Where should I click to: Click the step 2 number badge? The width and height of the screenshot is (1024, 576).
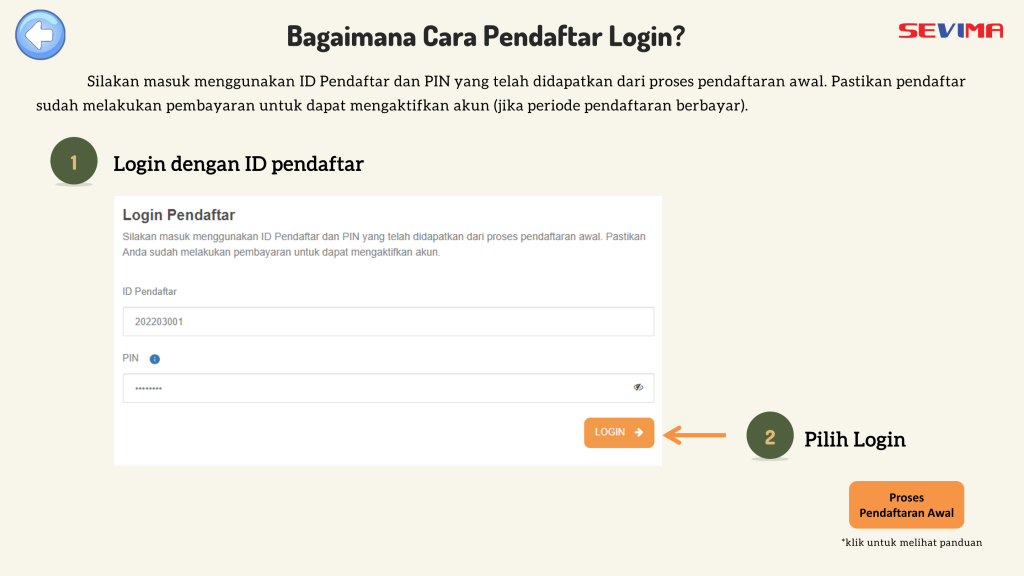[x=769, y=437]
